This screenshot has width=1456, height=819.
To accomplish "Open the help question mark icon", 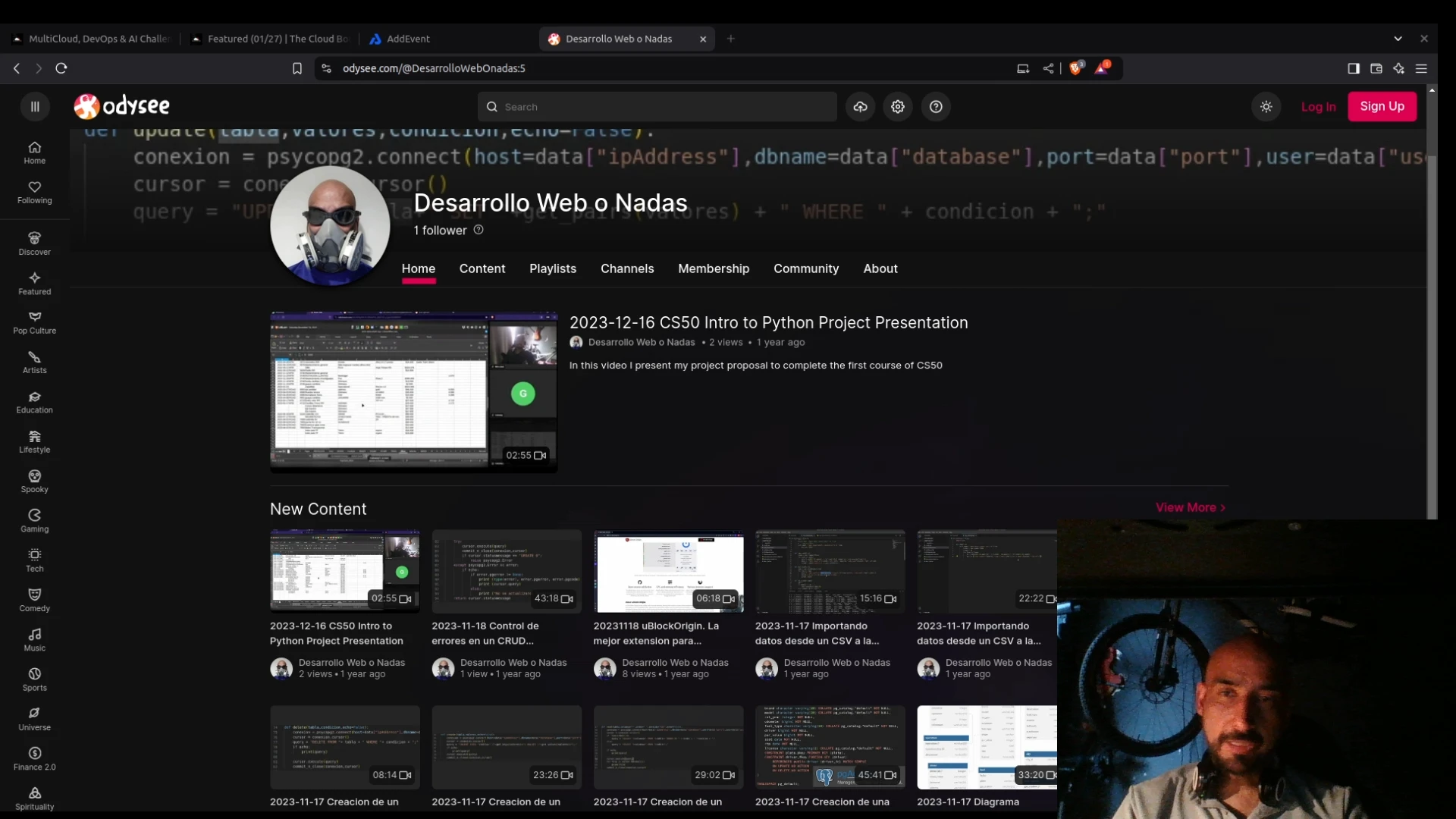I will pos(936,107).
